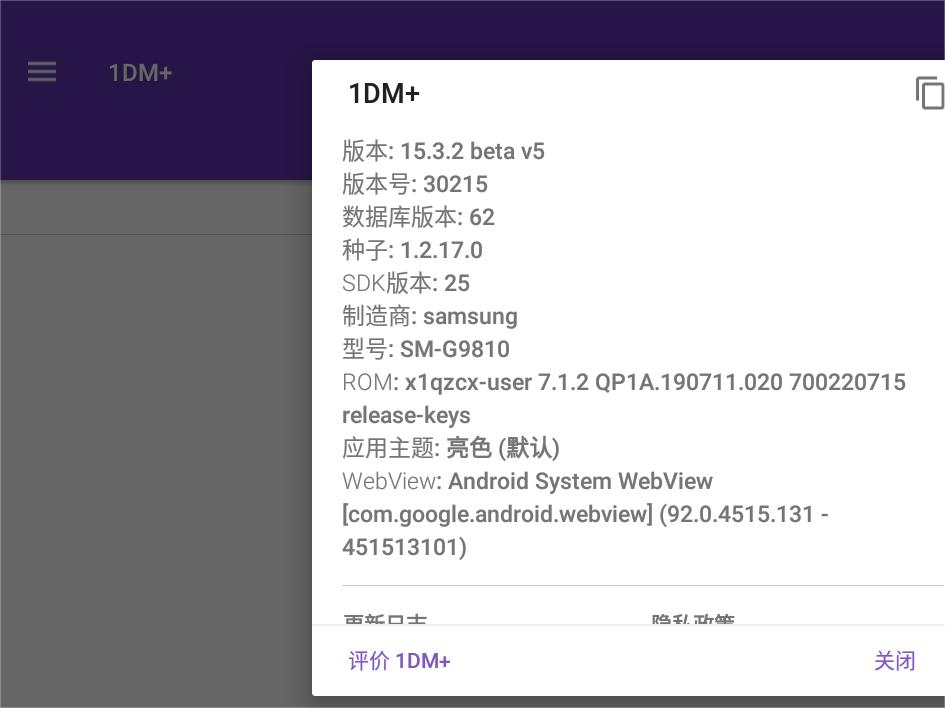Viewport: 945px width, 708px height.
Task: Select the 型号 SM-G9810 model line
Action: tap(425, 349)
